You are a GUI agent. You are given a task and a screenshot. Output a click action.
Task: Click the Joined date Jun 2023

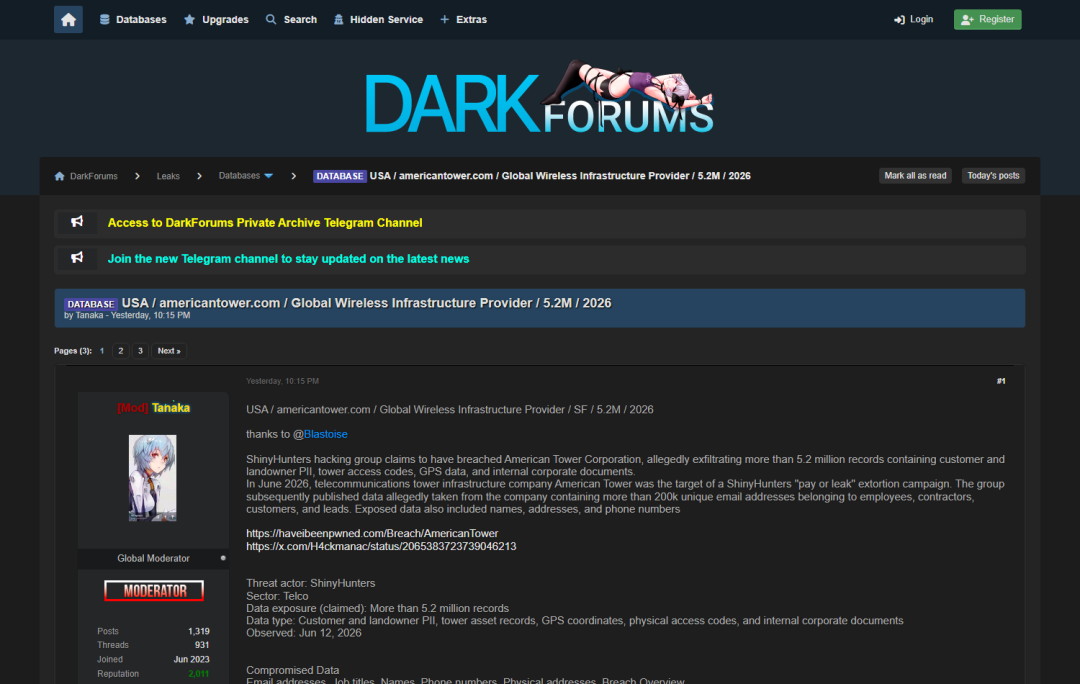pyautogui.click(x=191, y=659)
